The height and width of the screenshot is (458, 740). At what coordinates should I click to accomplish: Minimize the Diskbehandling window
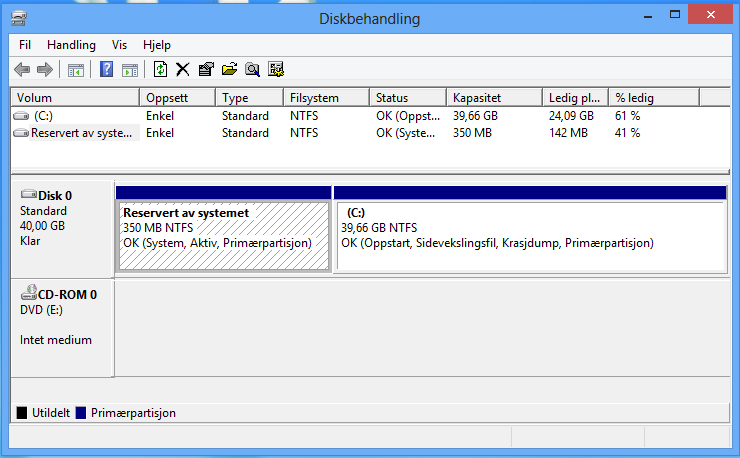pyautogui.click(x=648, y=15)
